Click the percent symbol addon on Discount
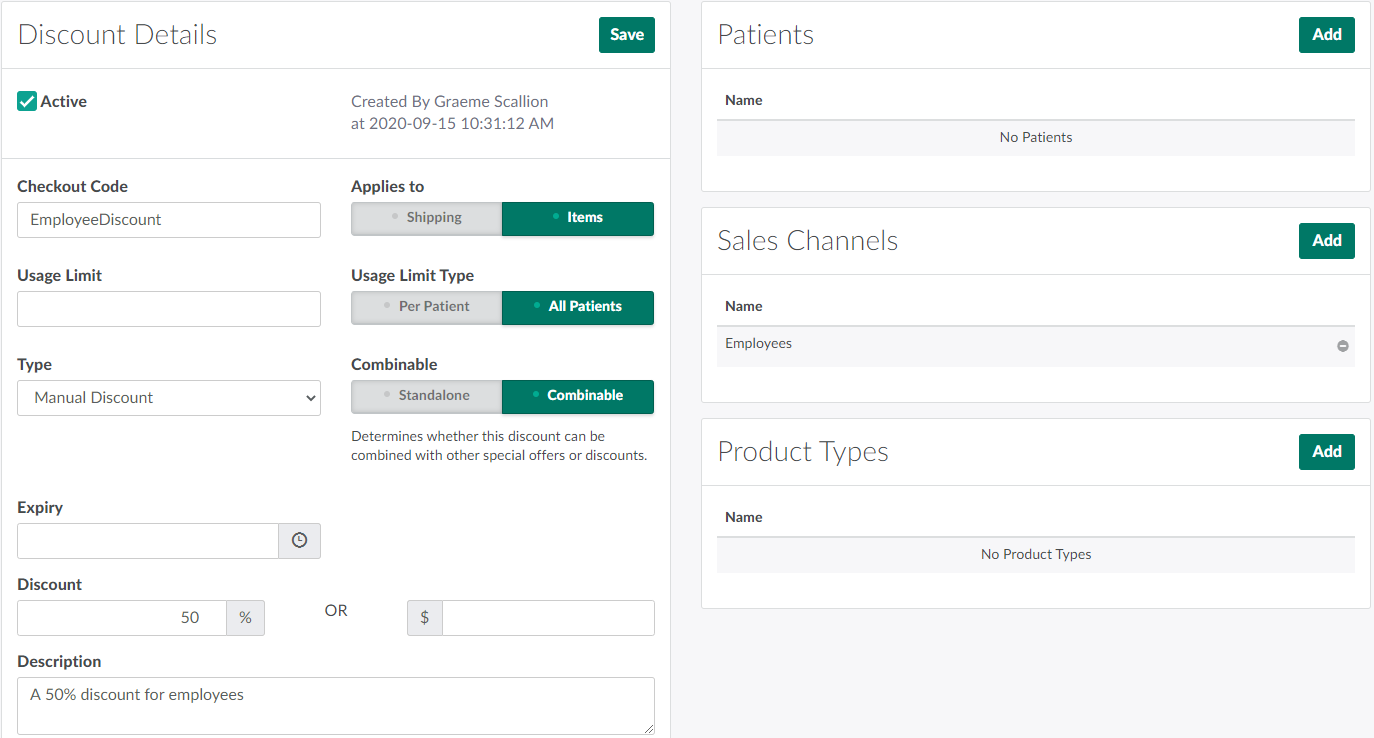1374x738 pixels. click(245, 618)
